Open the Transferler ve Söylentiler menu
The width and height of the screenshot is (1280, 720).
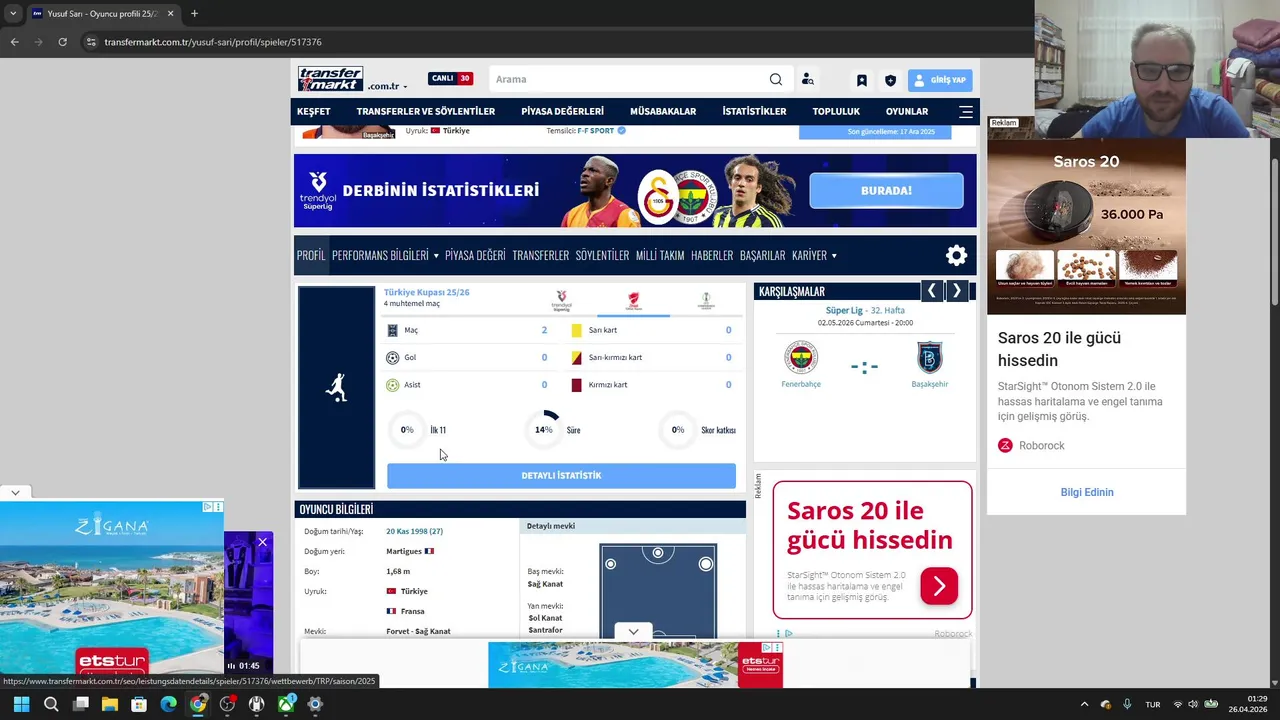tap(426, 111)
